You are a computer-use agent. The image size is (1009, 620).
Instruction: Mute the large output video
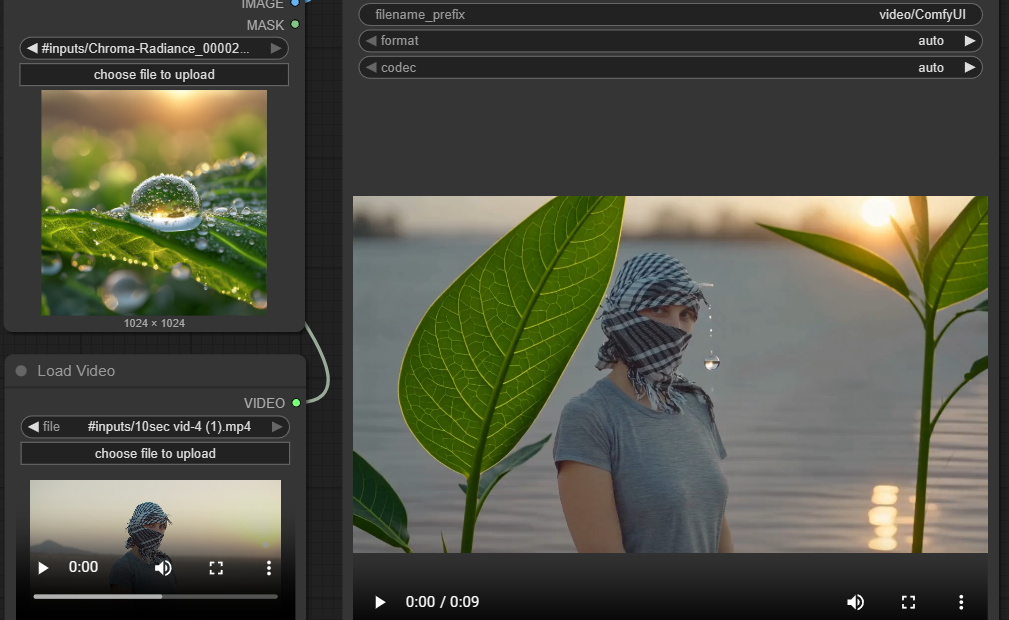pyautogui.click(x=855, y=602)
